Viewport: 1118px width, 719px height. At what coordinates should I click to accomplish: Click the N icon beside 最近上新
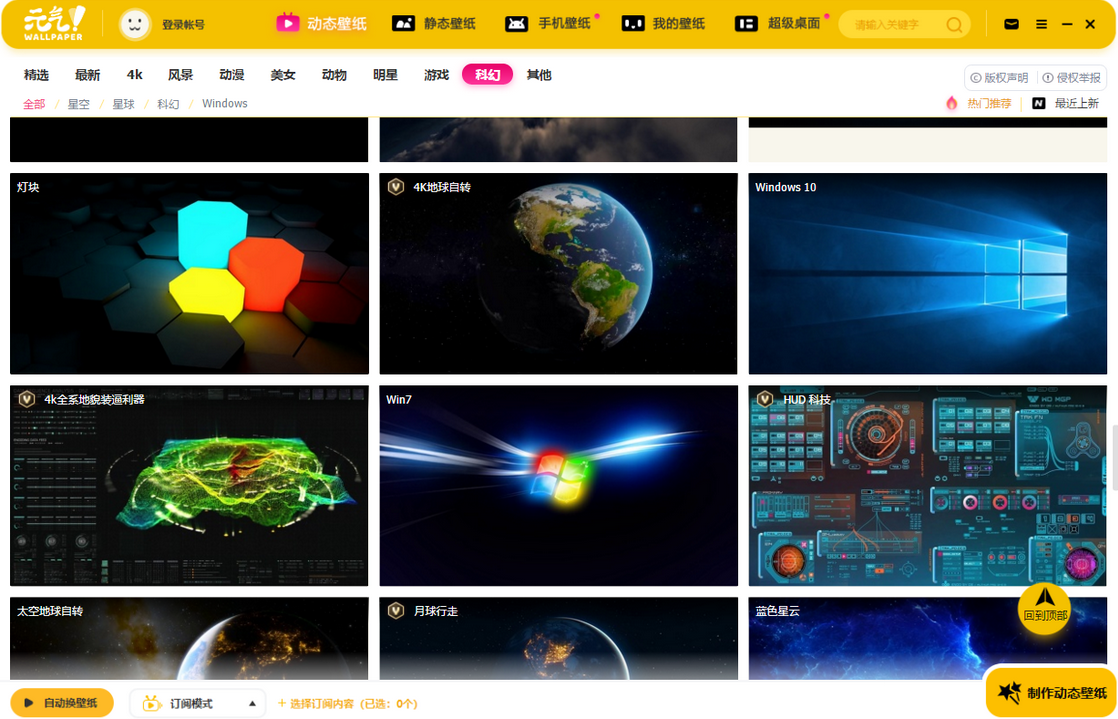coord(1039,103)
